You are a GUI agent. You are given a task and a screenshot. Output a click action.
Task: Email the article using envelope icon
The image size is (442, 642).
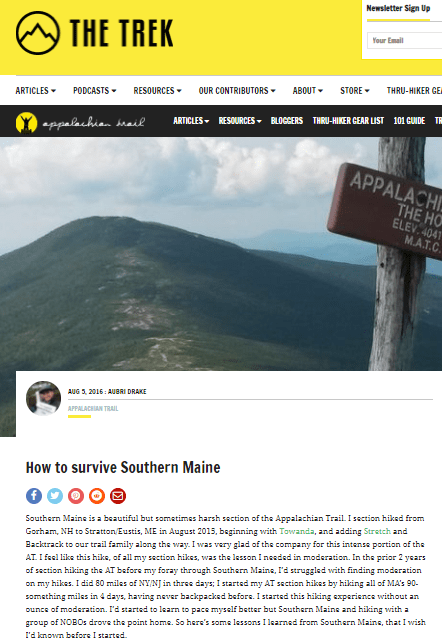118,496
